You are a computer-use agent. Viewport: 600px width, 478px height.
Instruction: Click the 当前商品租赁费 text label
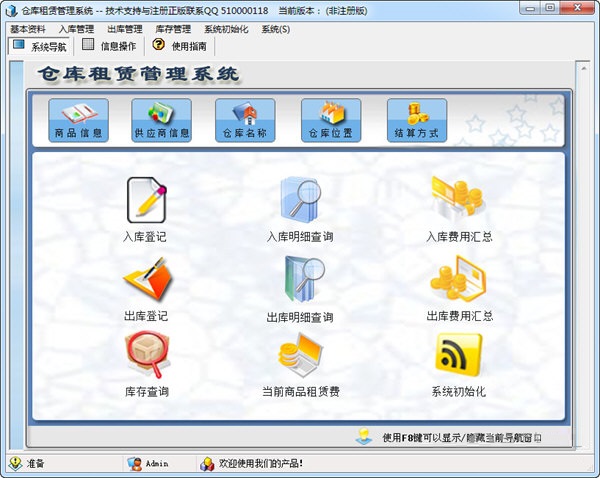click(301, 392)
